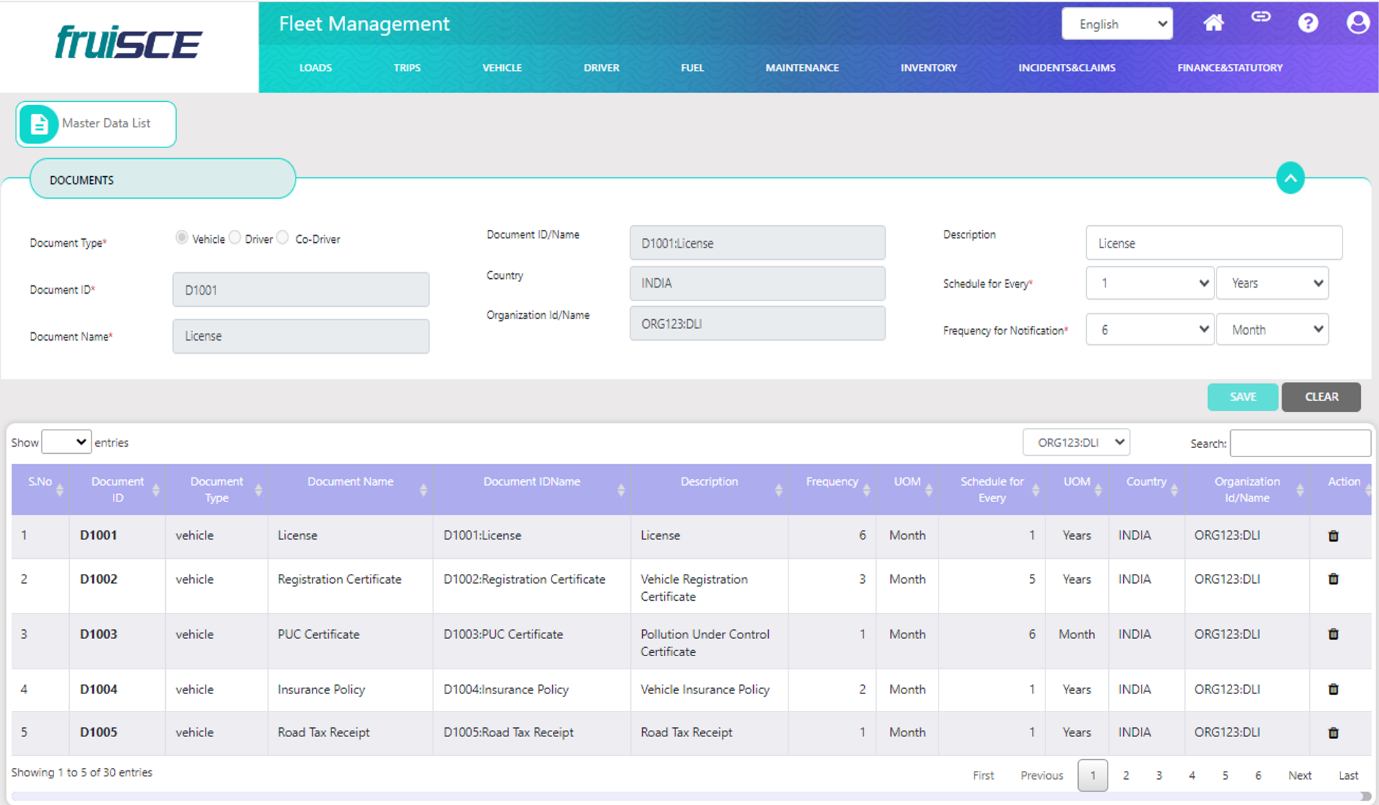Delete the D1001 License row
Viewport: 1379px width, 805px height.
coord(1333,536)
